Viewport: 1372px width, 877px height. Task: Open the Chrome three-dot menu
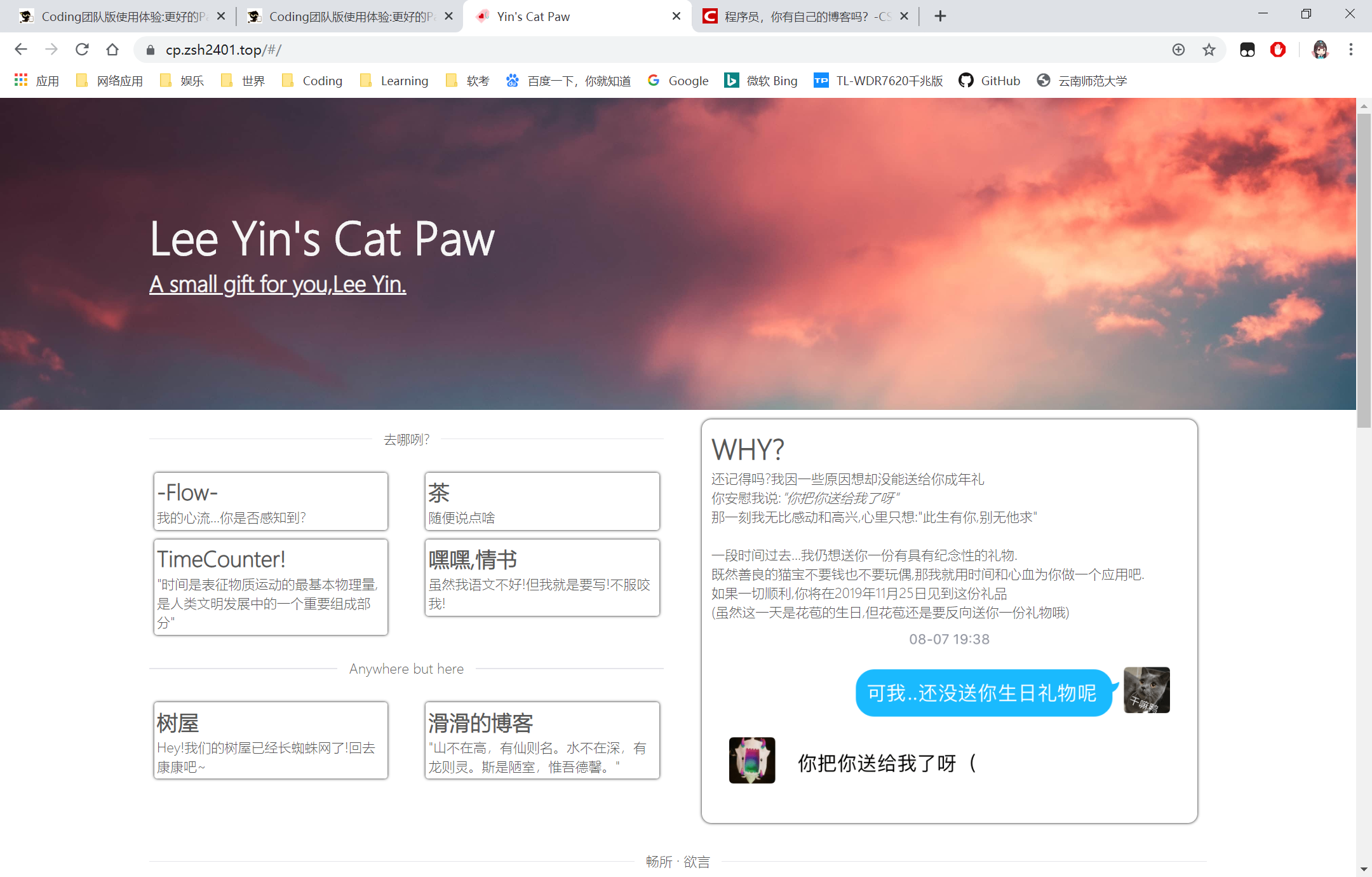point(1351,50)
